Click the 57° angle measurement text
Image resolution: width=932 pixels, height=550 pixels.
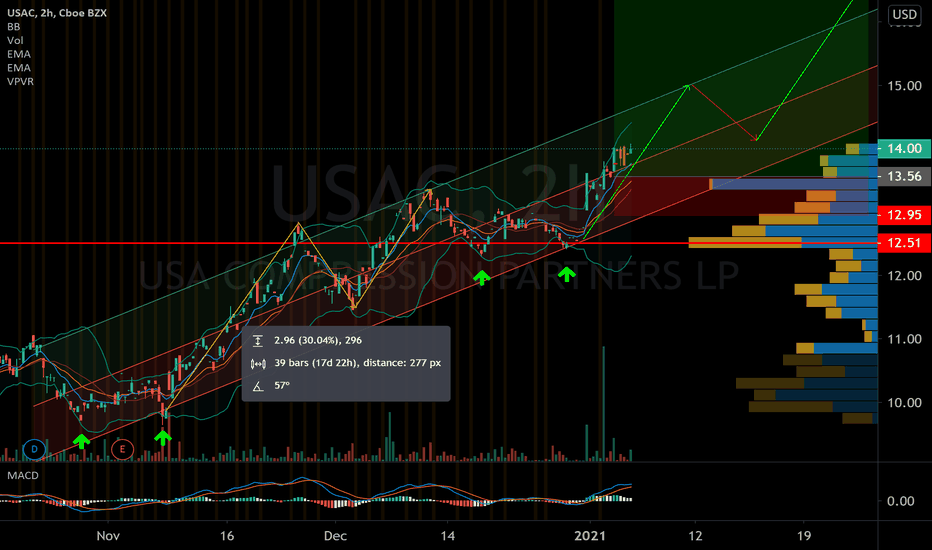[282, 385]
